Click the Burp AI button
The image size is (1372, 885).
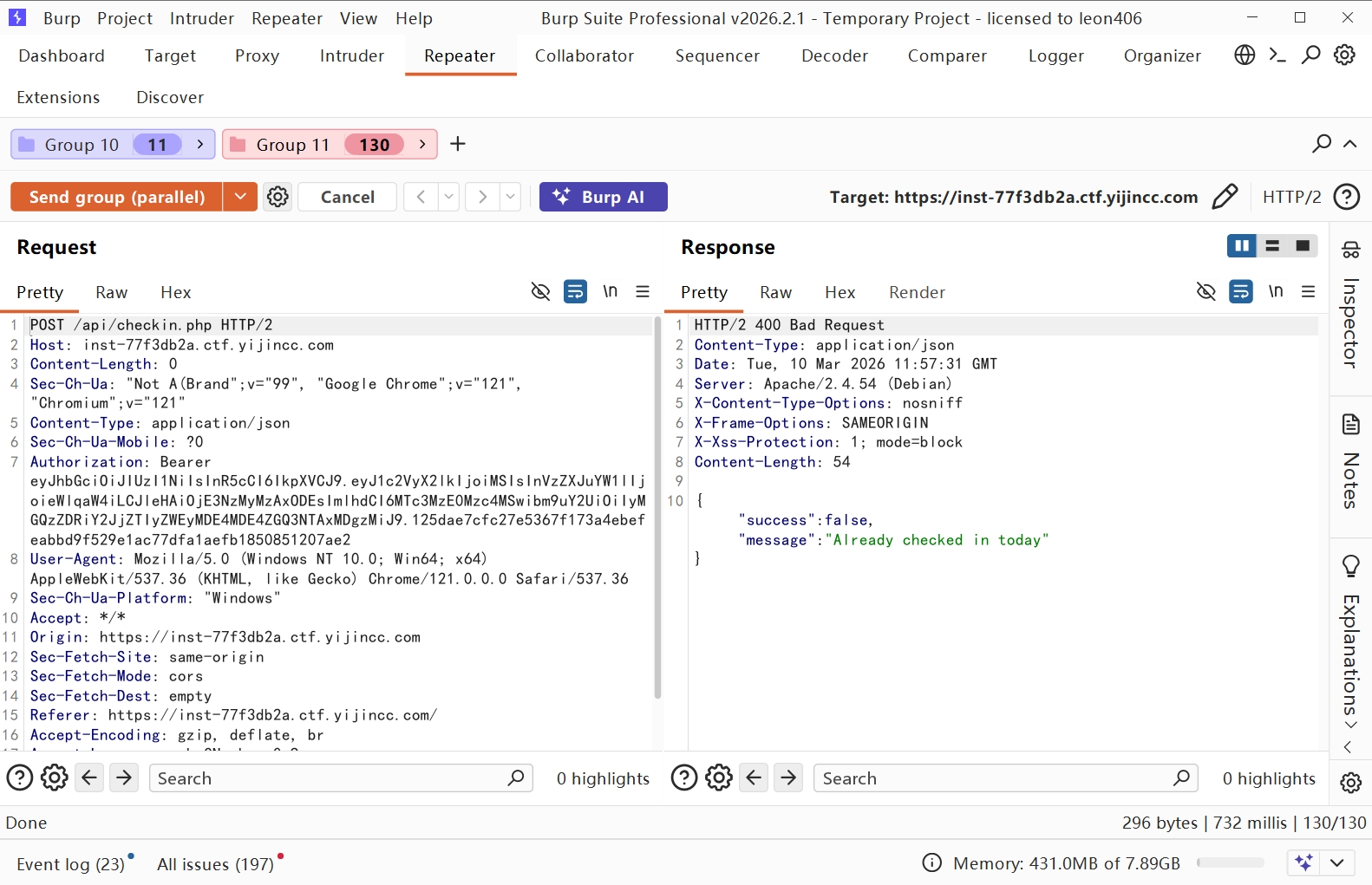(x=603, y=197)
